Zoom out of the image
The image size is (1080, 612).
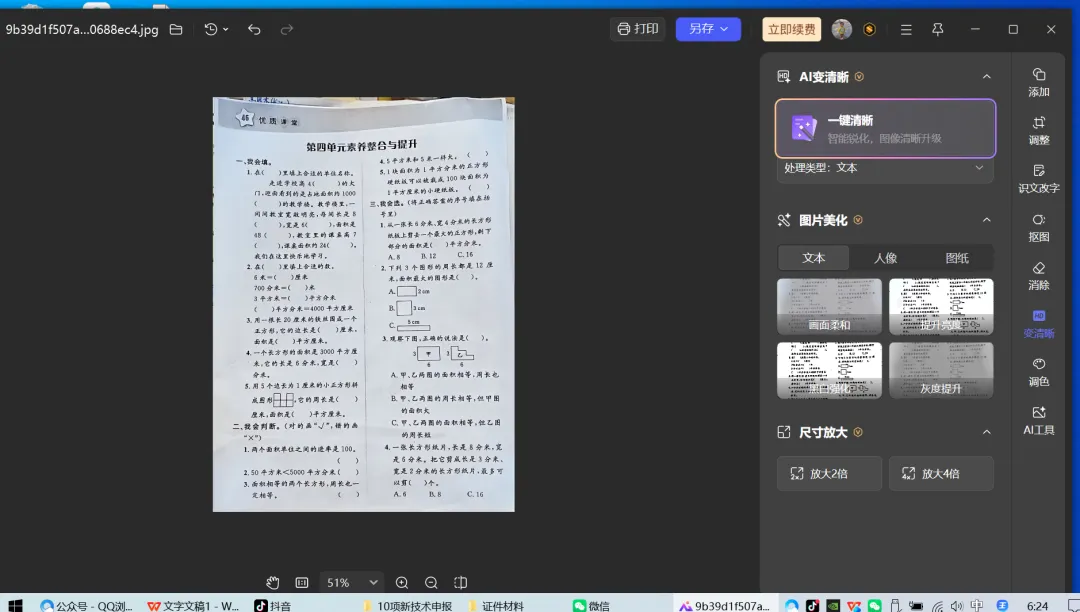(x=431, y=582)
